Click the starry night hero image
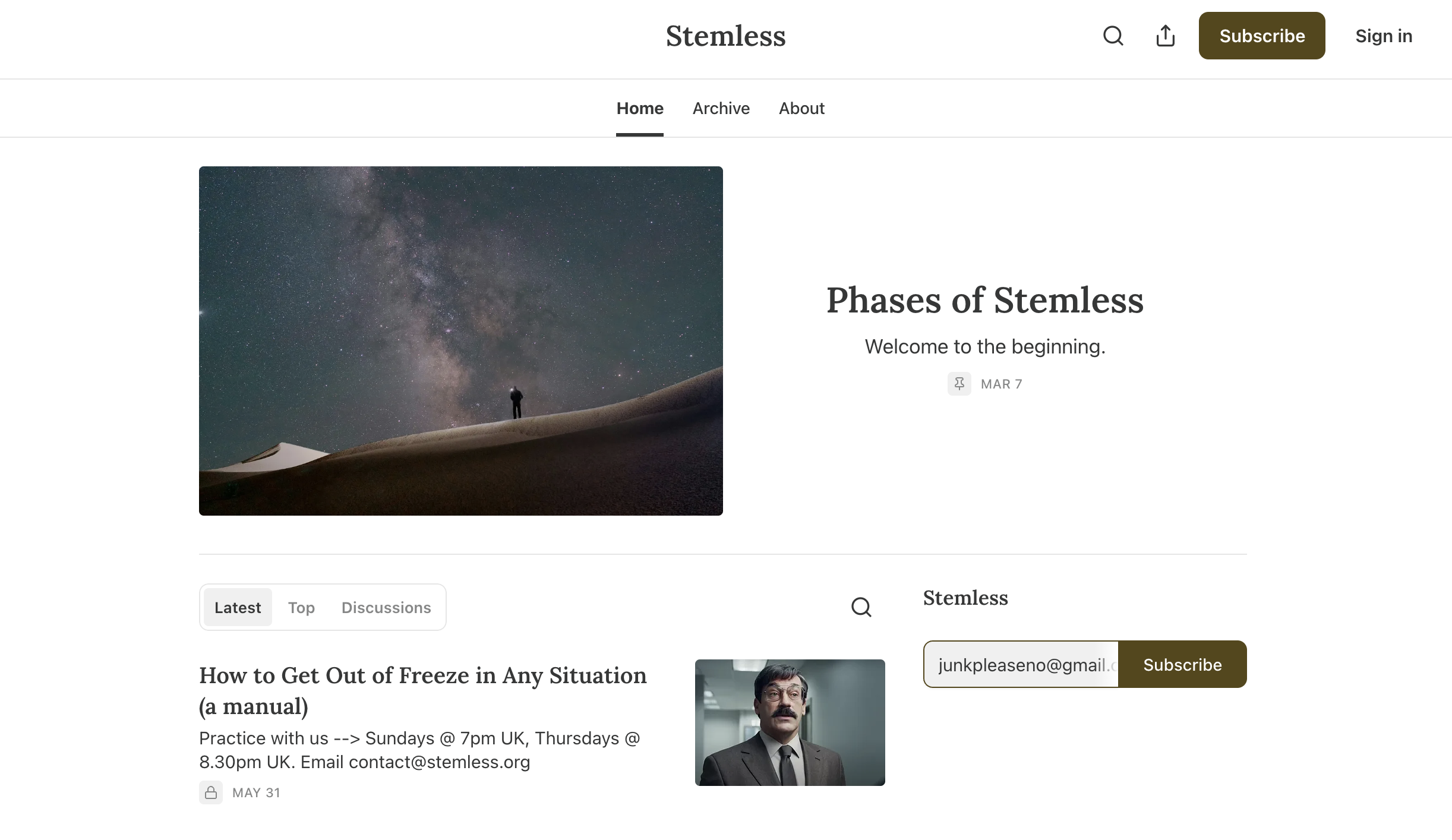Screen dimensions: 1452x840 (x=461, y=340)
